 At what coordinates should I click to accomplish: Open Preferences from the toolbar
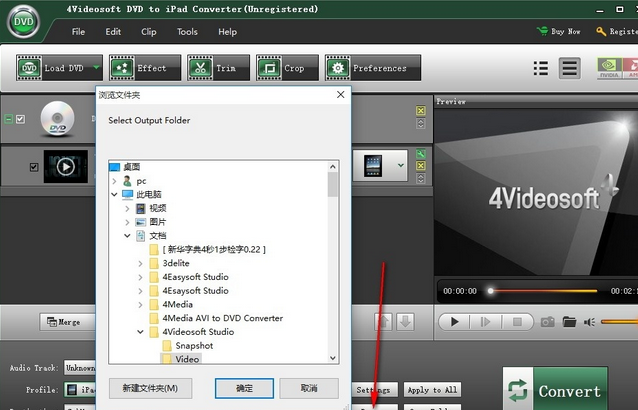(373, 68)
